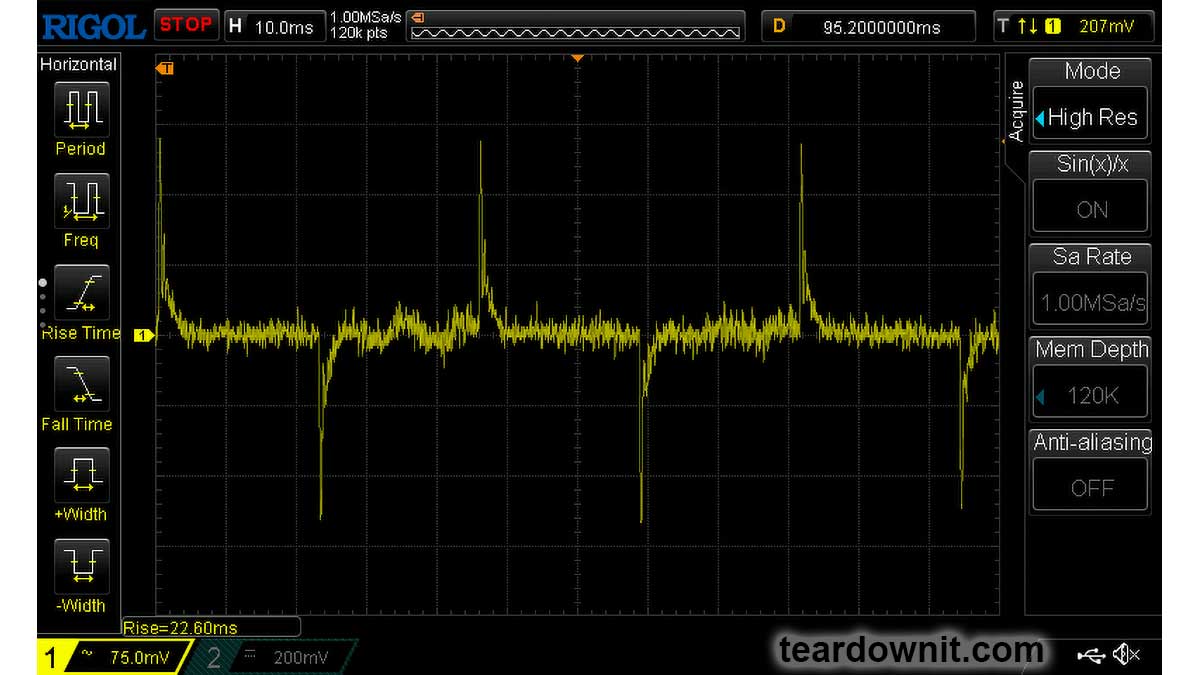Select the +Width measurement icon
Image resolution: width=1200 pixels, height=675 pixels.
pos(80,474)
